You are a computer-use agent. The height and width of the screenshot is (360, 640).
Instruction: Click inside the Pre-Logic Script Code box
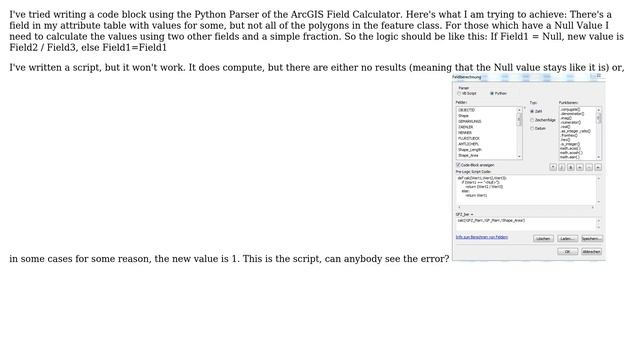(x=526, y=190)
